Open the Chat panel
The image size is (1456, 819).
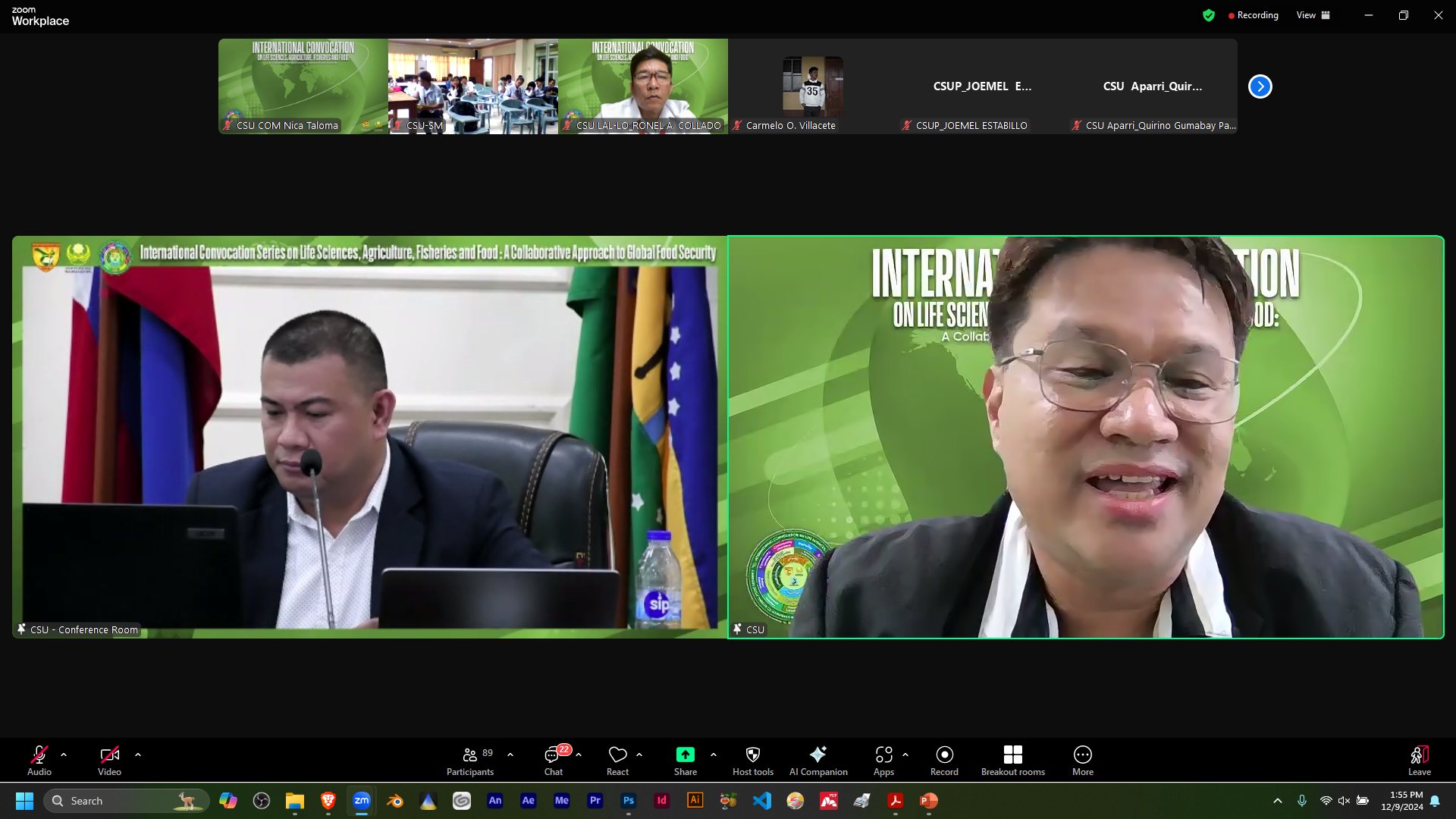click(x=554, y=761)
